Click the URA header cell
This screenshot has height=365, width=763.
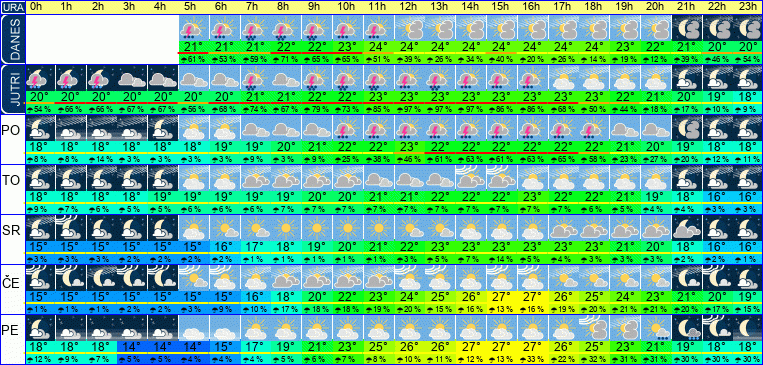tap(12, 7)
